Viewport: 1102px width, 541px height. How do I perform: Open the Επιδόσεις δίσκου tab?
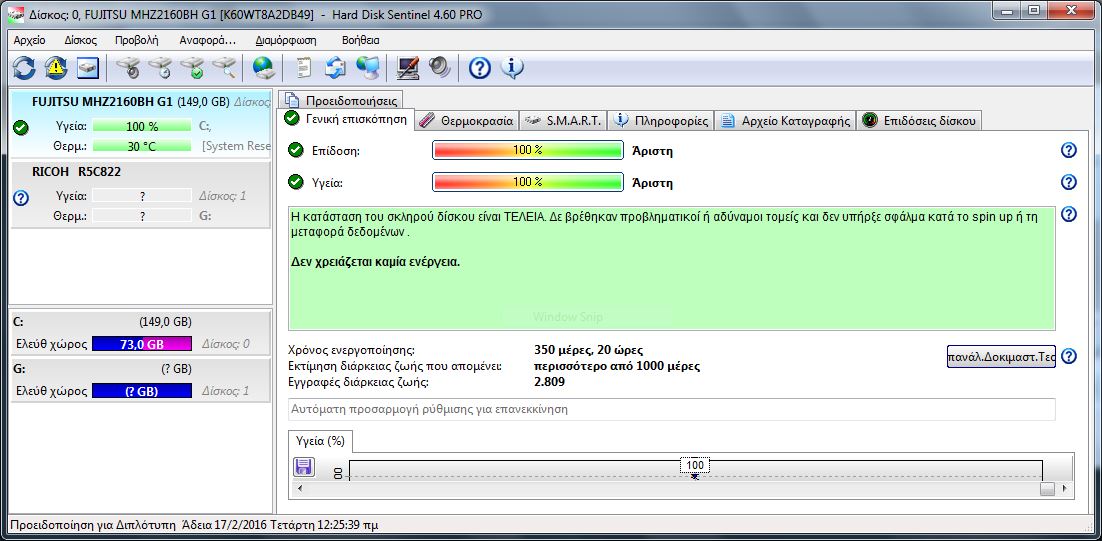pyautogui.click(x=919, y=121)
